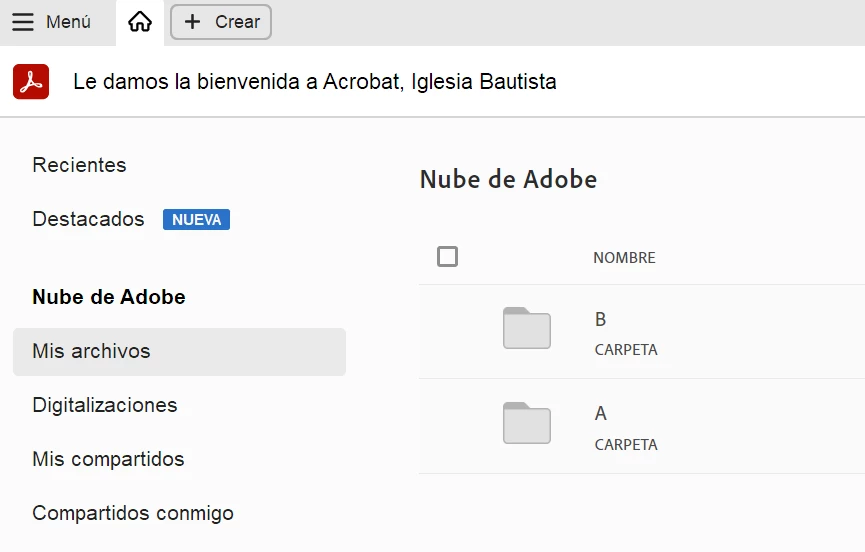Tick the select-all checkbox beside NOMBRE
The image size is (865, 552).
pyautogui.click(x=447, y=256)
